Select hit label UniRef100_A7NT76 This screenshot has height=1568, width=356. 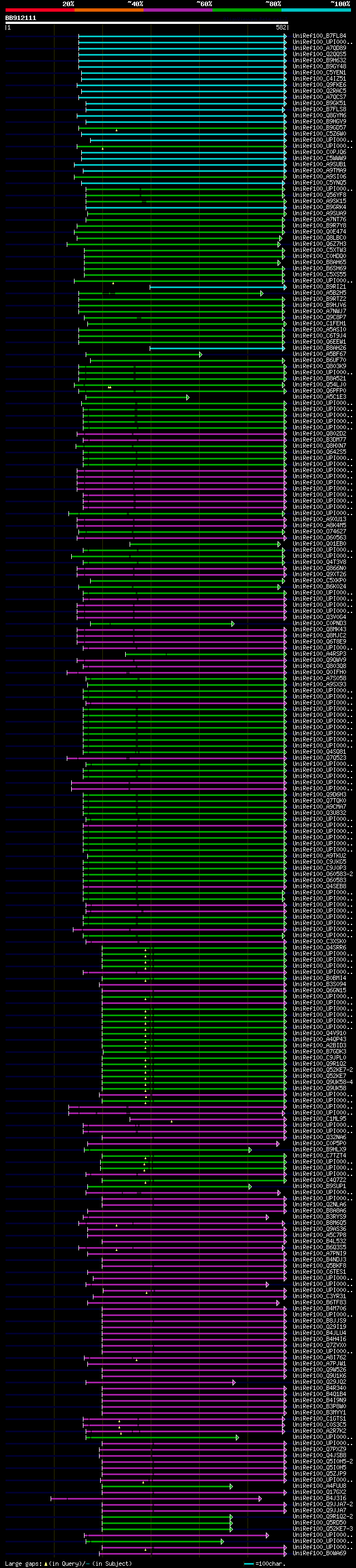tap(319, 219)
